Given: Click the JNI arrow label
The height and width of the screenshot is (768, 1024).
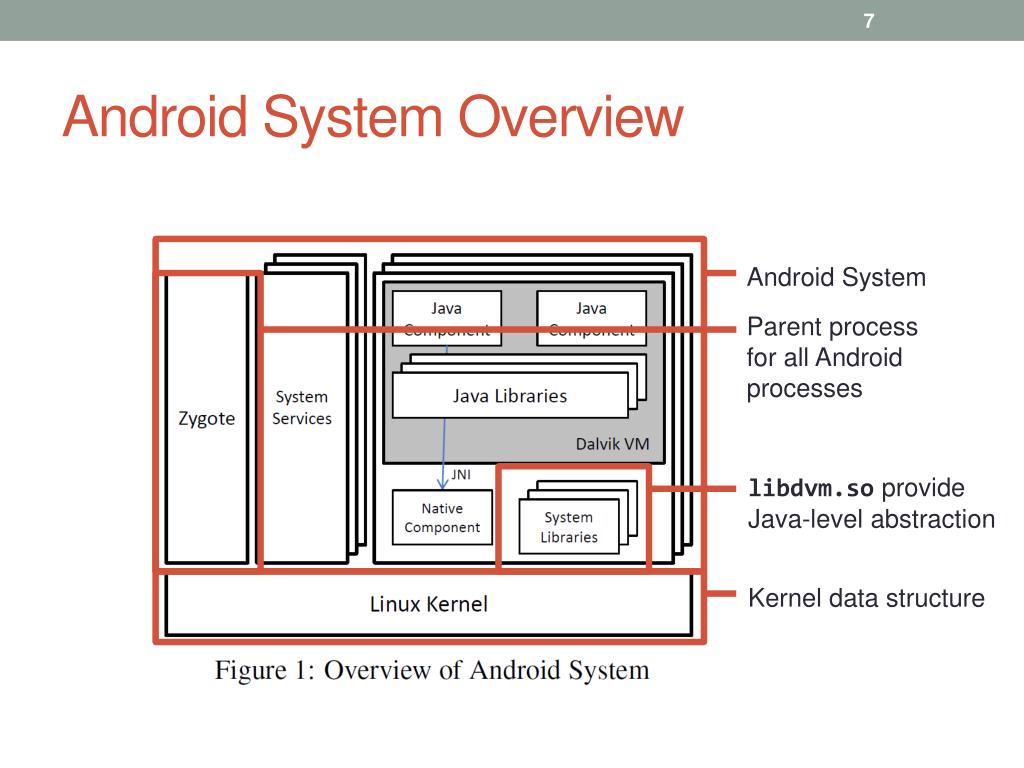Looking at the screenshot, I should [x=460, y=475].
